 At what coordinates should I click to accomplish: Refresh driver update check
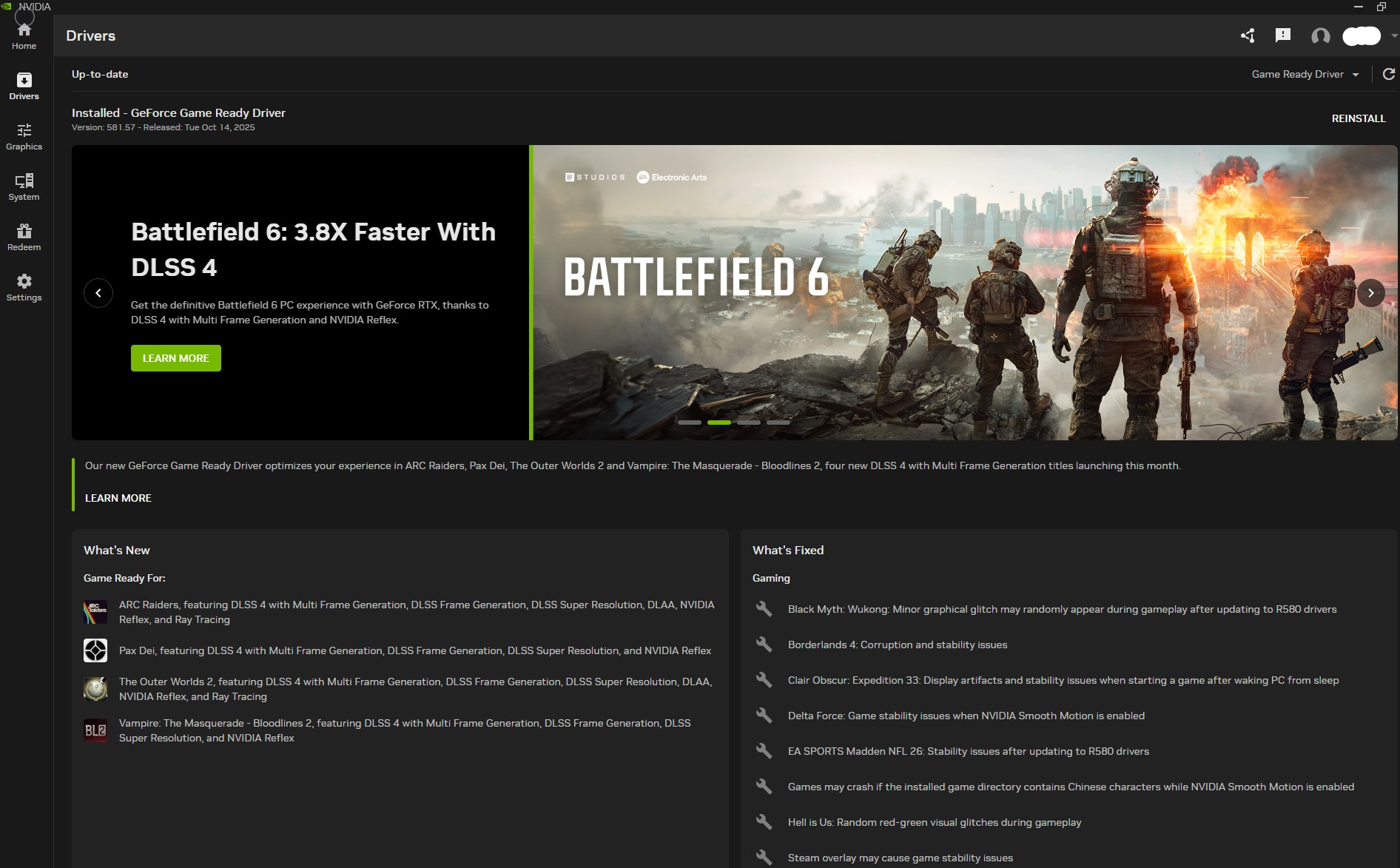(1389, 74)
